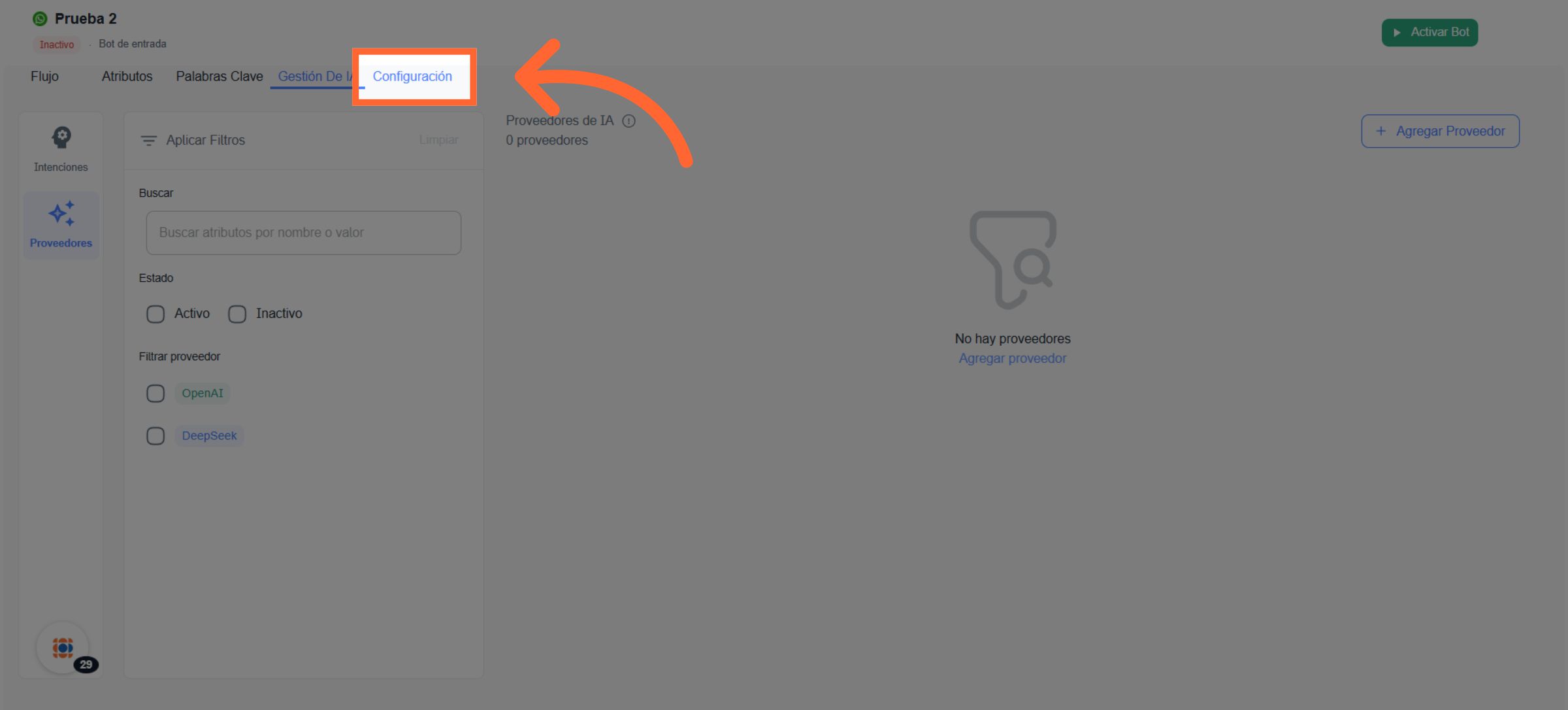This screenshot has width=1568, height=710.
Task: Select the Proveedores sparkles icon
Action: click(x=61, y=214)
